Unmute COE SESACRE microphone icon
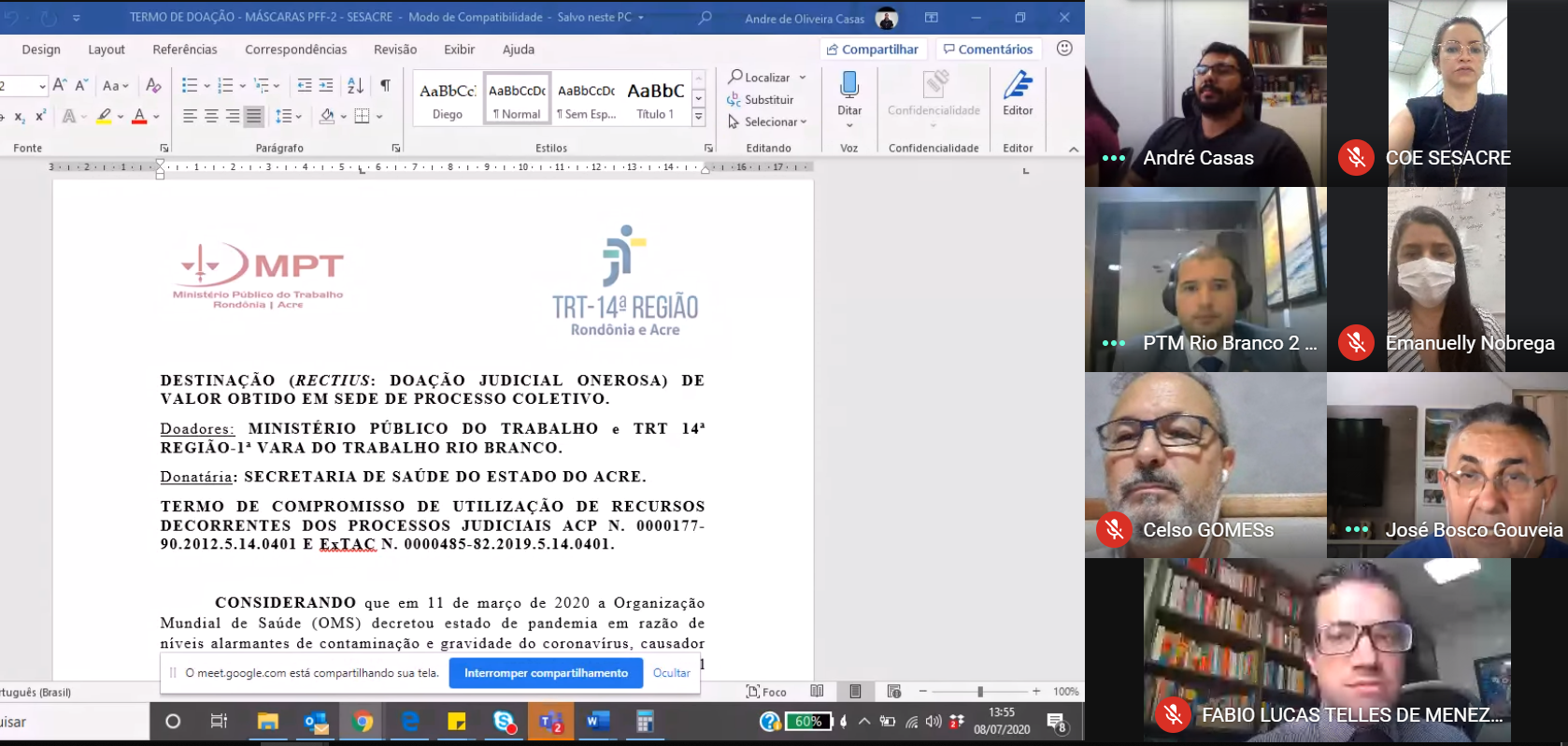This screenshot has height=746, width=1568. tap(1356, 157)
